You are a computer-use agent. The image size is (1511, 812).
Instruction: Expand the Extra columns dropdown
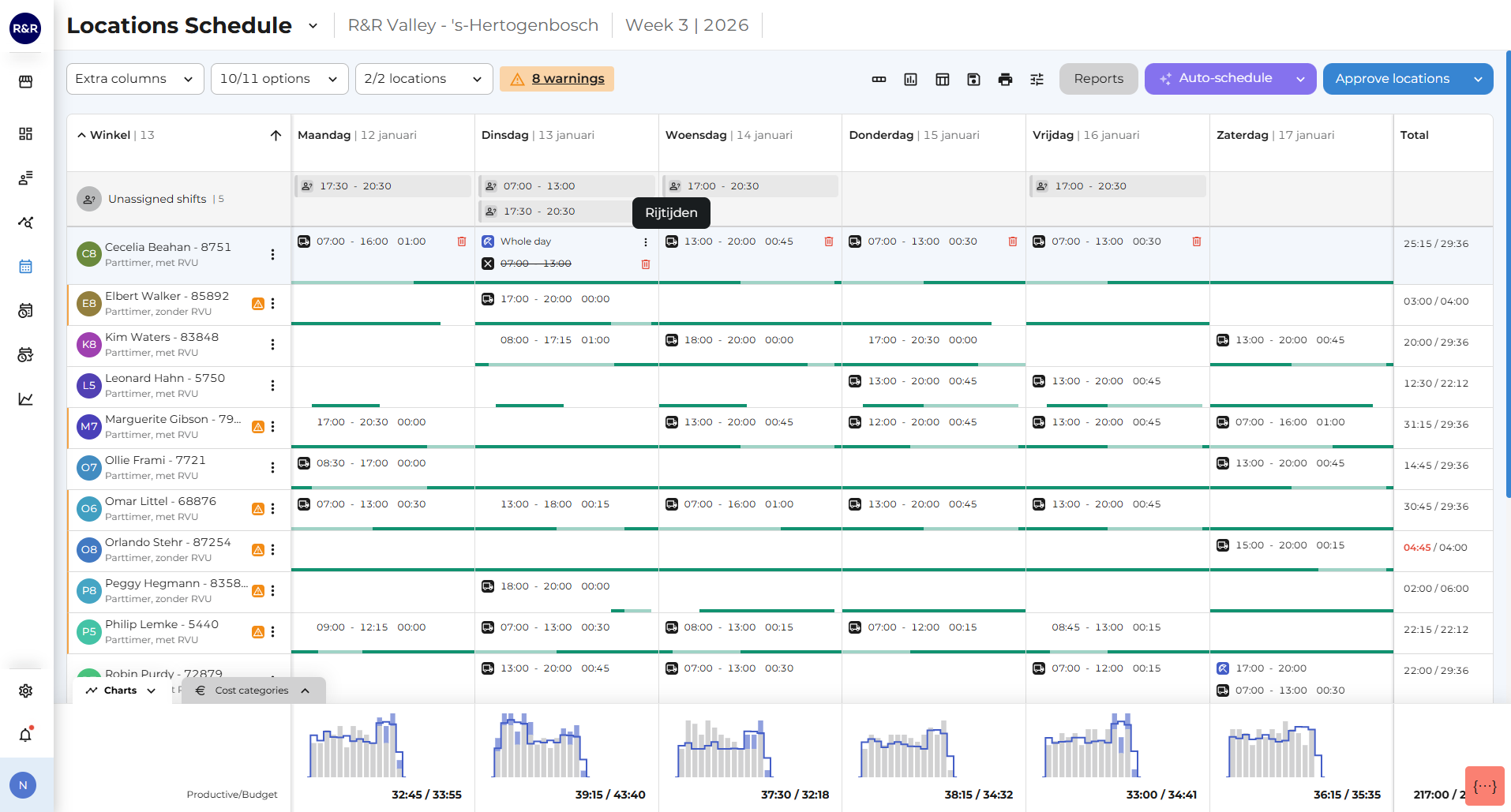[x=135, y=79]
